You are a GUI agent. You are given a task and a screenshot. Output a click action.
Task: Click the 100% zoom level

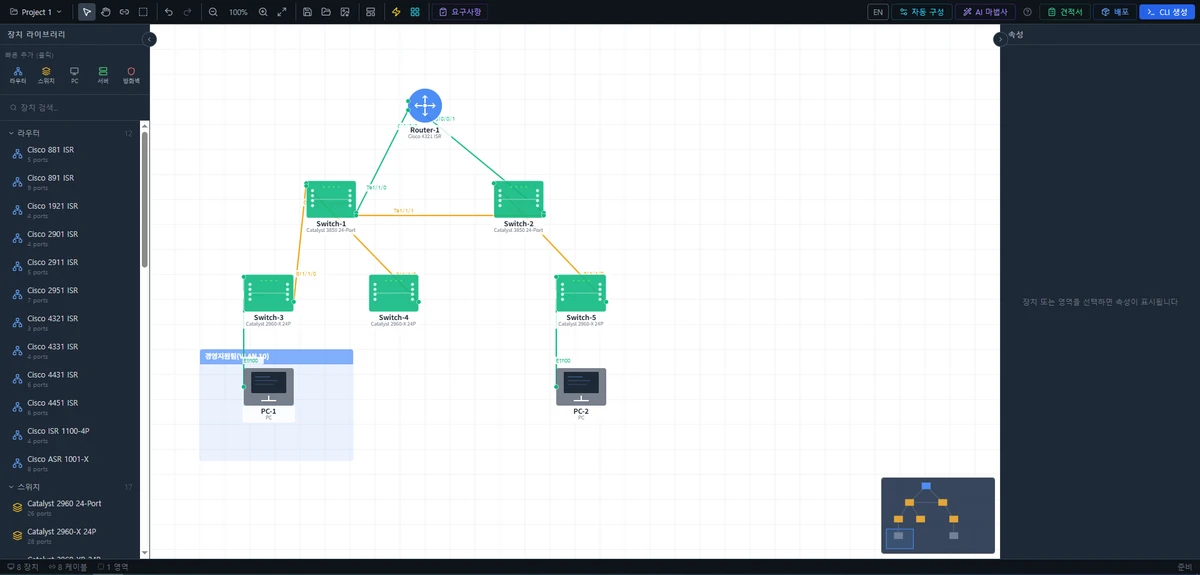(238, 12)
